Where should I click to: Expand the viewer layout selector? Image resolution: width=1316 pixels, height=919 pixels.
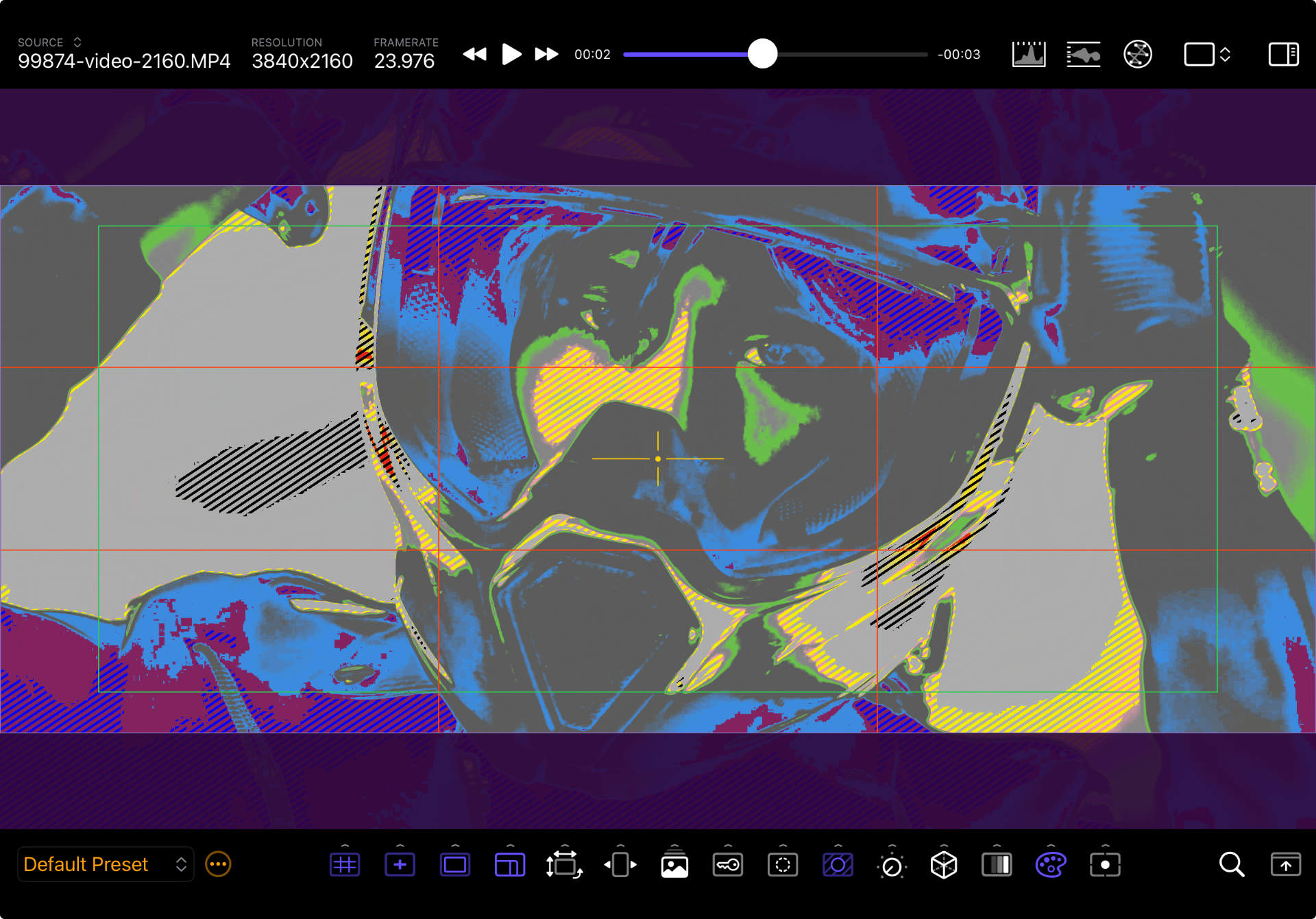click(x=1207, y=54)
